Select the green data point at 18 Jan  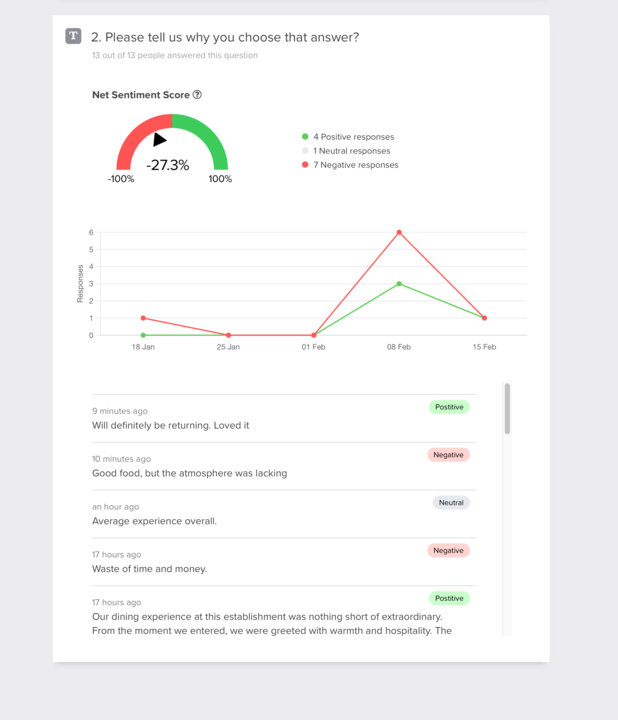[143, 335]
